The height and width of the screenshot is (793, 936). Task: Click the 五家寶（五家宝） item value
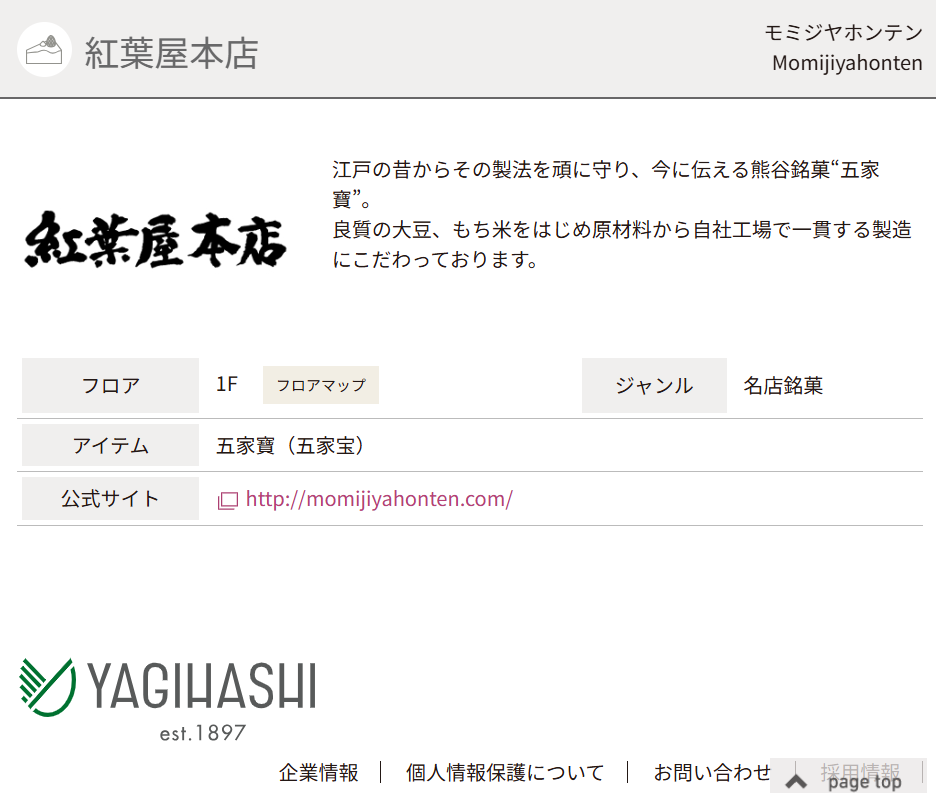point(290,445)
